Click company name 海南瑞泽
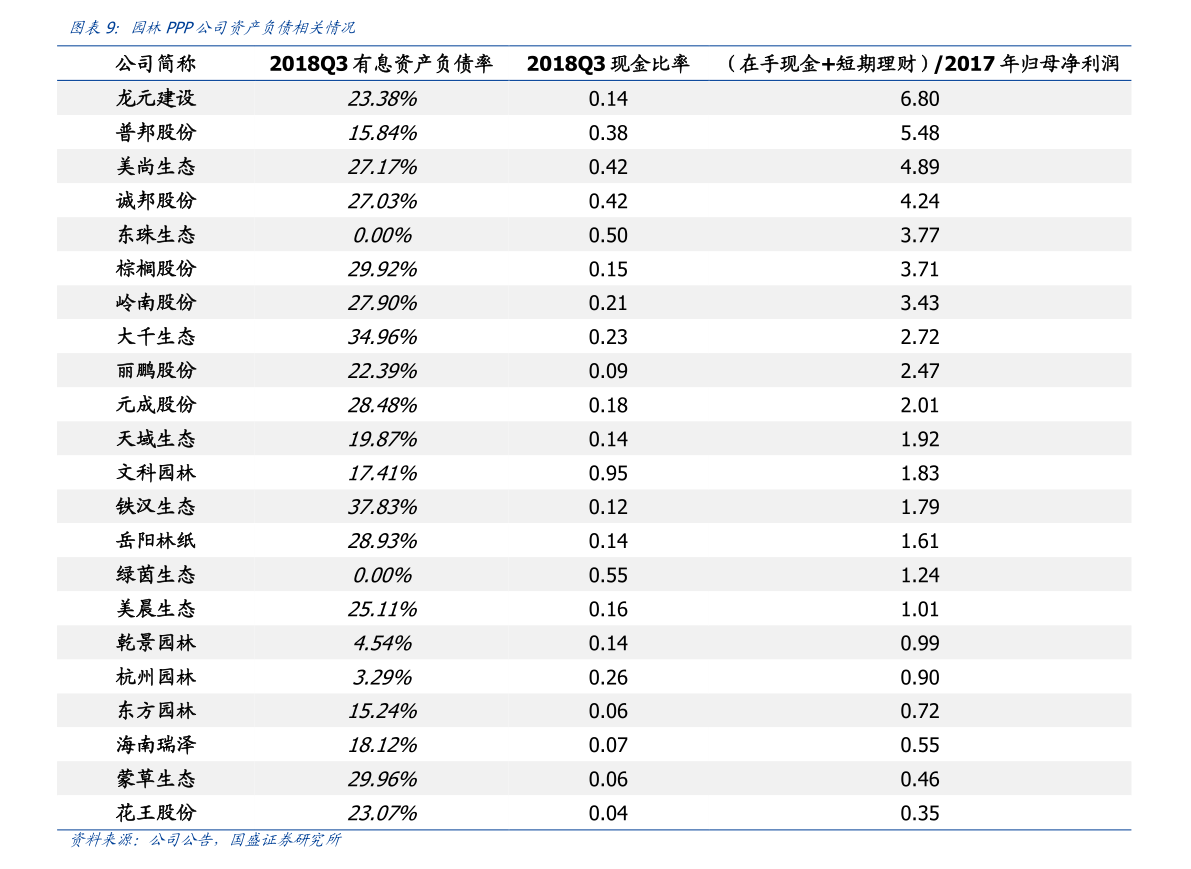This screenshot has height=869, width=1191. click(156, 744)
